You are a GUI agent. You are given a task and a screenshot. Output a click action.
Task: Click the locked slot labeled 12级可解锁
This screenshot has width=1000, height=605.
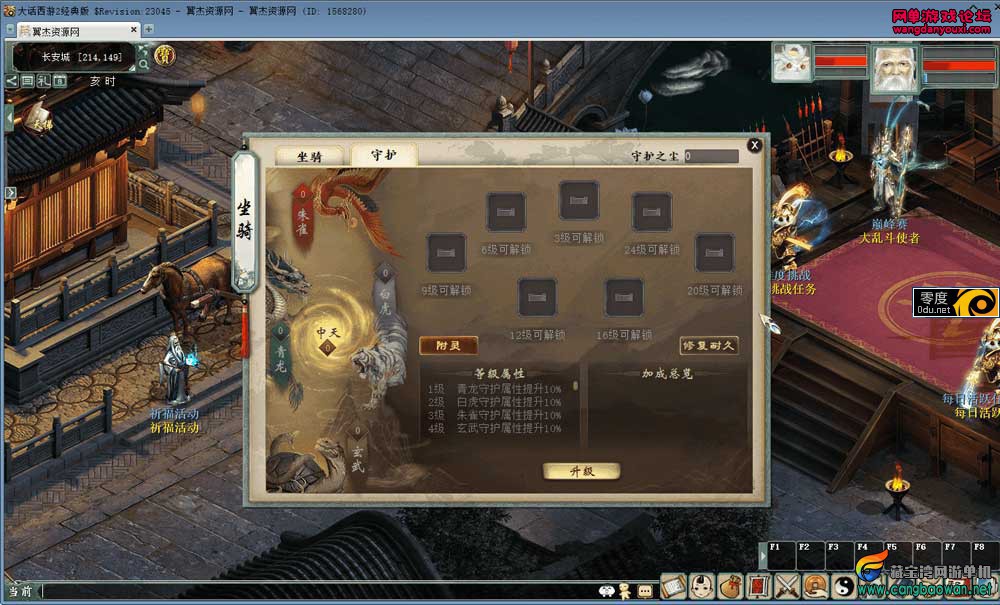click(537, 298)
